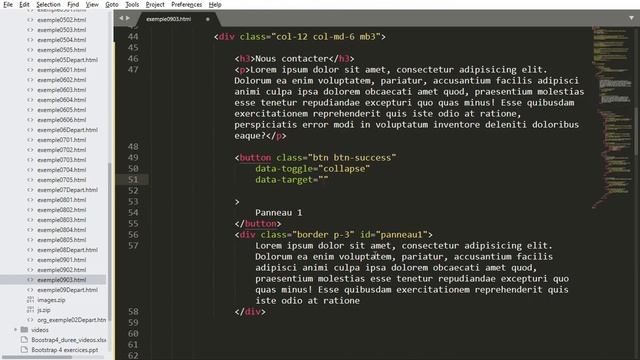The width and height of the screenshot is (640, 360).
Task: Open exemple0603.html from the sidebar
Action: [x=62, y=90]
